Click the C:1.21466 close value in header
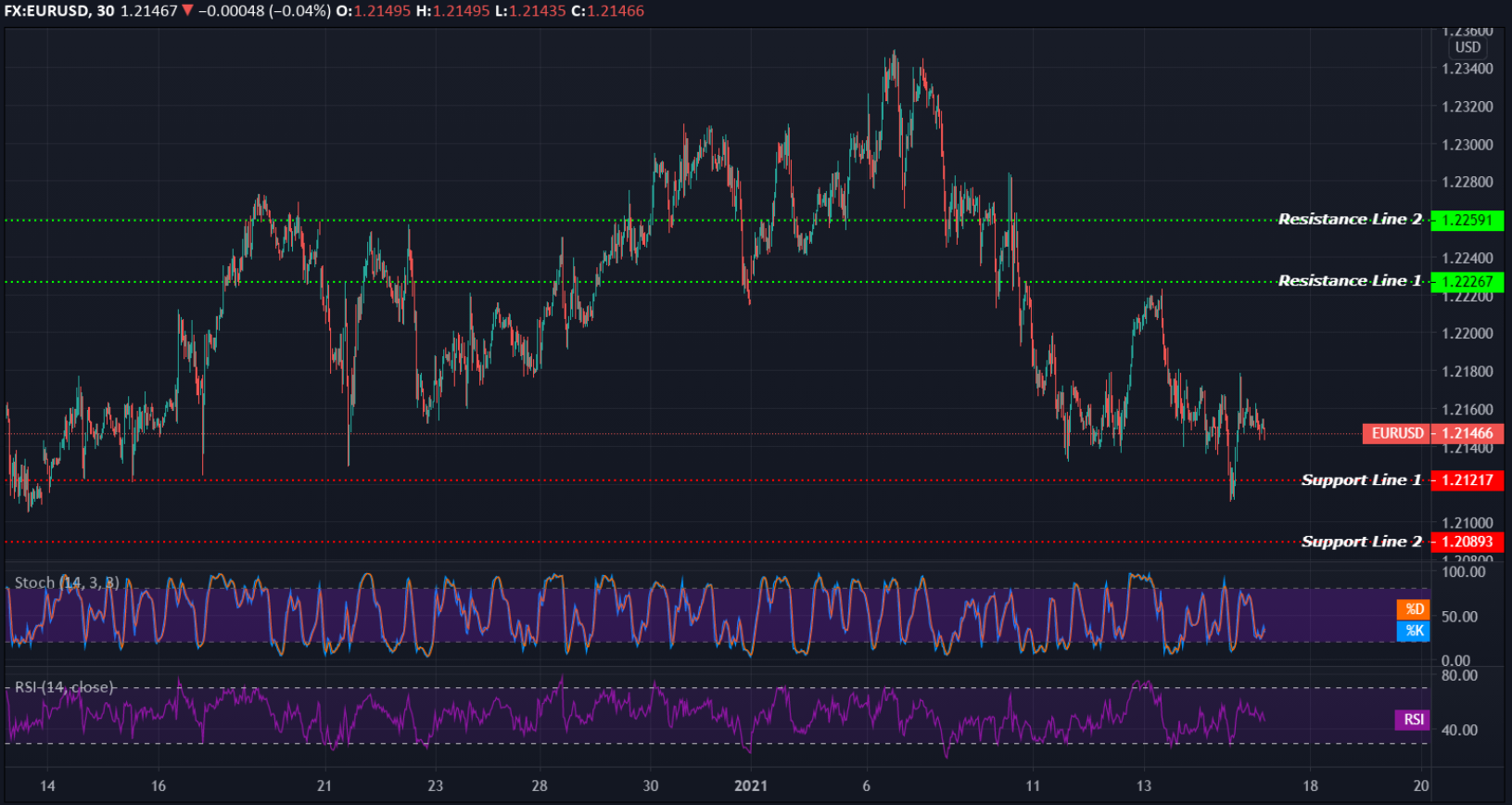 pos(607,11)
